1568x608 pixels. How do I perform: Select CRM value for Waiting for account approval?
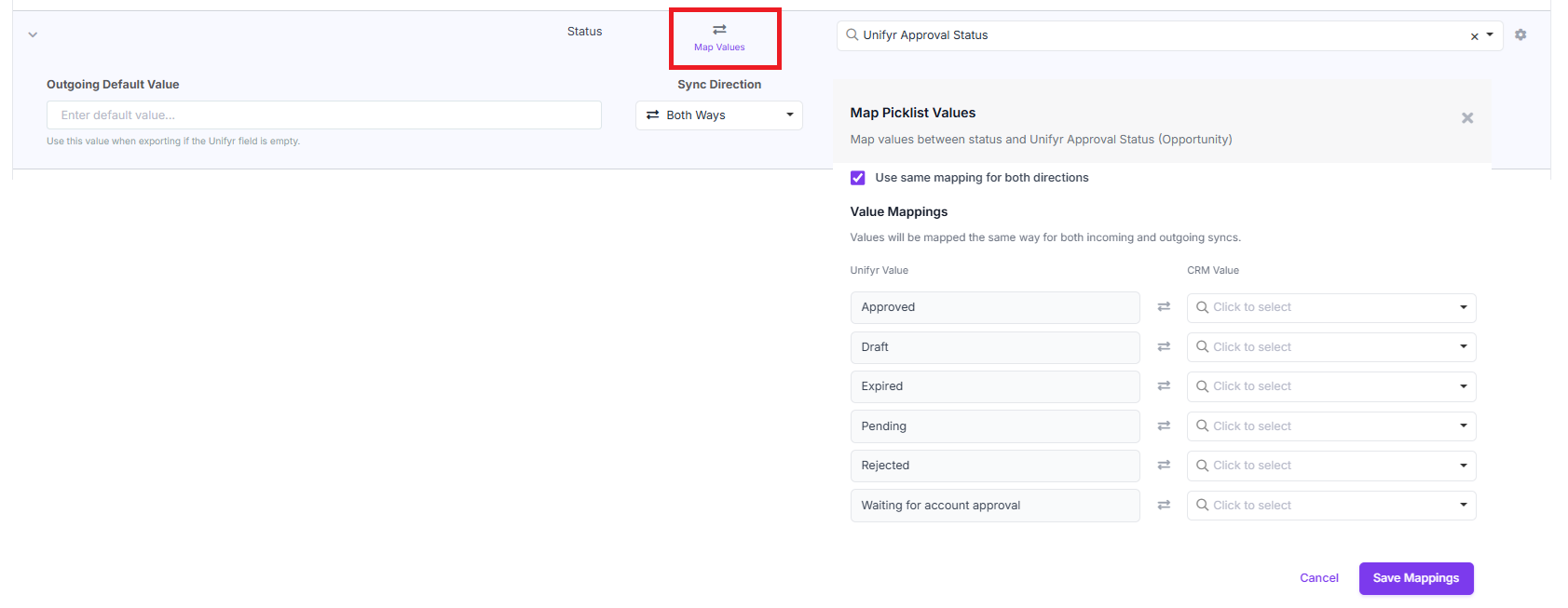click(1331, 506)
